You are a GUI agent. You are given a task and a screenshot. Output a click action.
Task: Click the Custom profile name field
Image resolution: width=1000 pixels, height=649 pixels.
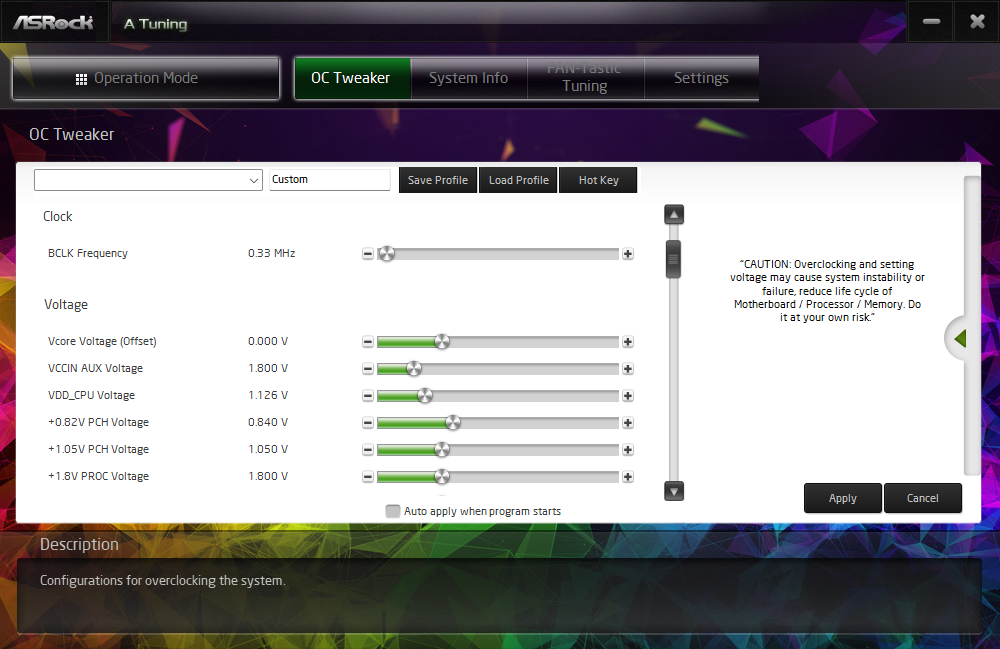coord(330,180)
